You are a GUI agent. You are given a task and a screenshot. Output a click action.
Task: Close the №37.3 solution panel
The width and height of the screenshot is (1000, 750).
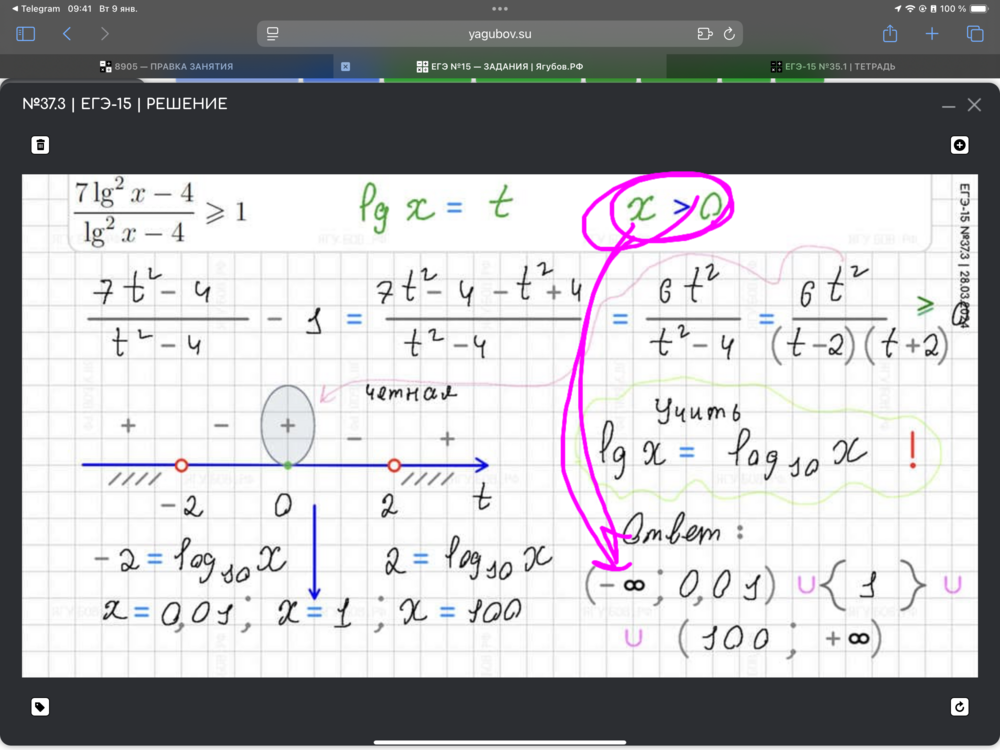coord(974,105)
